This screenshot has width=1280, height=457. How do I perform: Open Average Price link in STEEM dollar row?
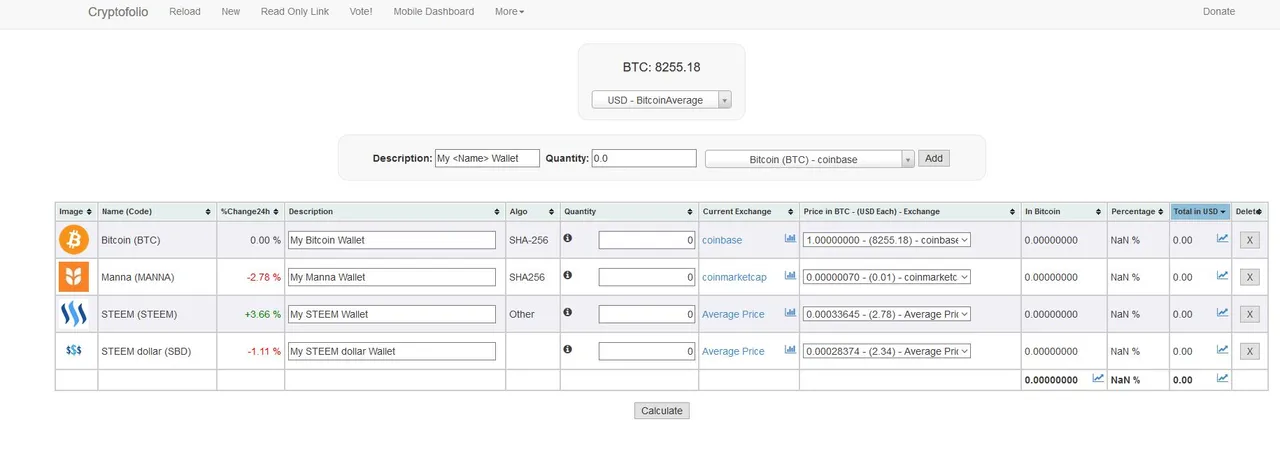(x=733, y=351)
